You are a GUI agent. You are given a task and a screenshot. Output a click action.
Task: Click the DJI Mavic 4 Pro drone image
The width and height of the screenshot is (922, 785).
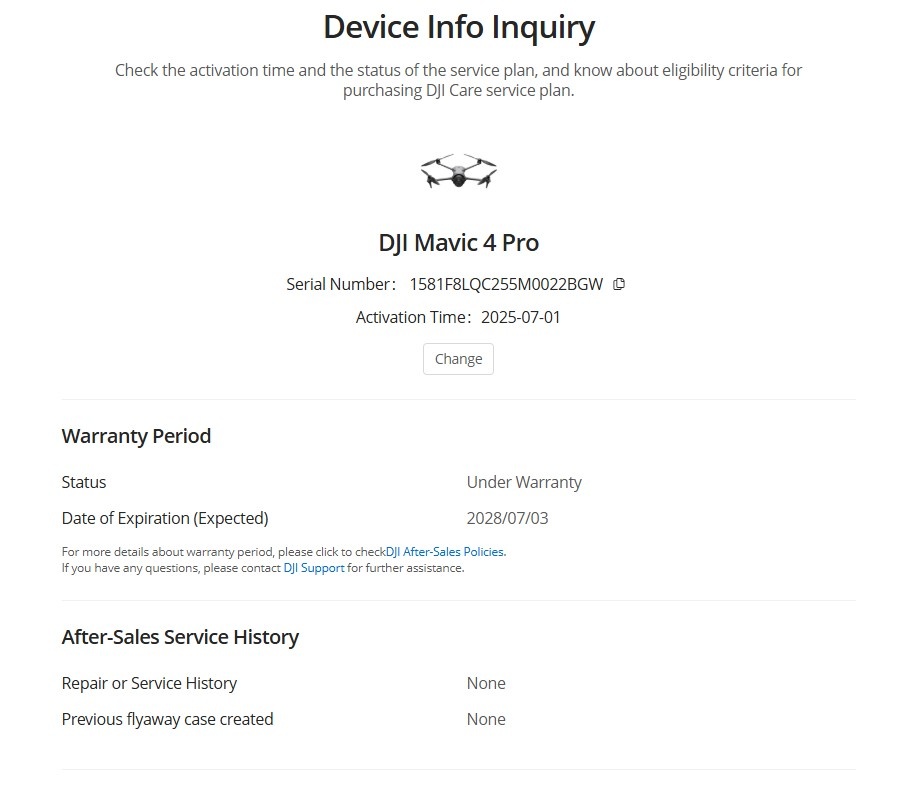458,170
